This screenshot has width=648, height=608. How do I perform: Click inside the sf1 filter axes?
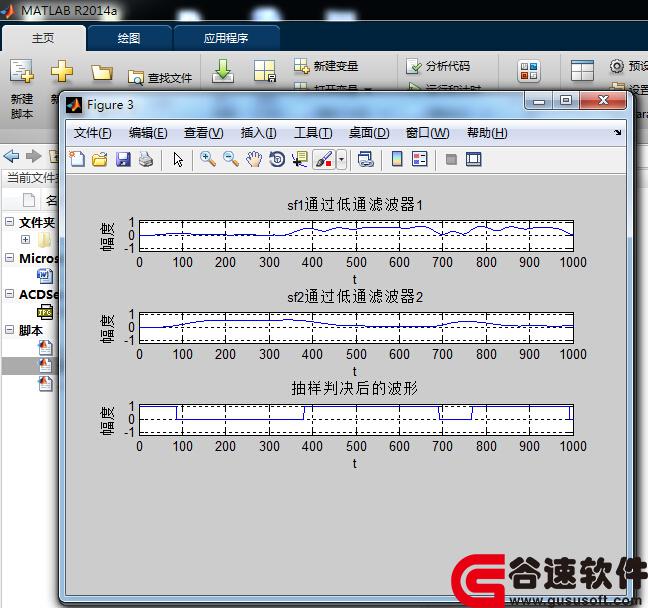point(356,236)
